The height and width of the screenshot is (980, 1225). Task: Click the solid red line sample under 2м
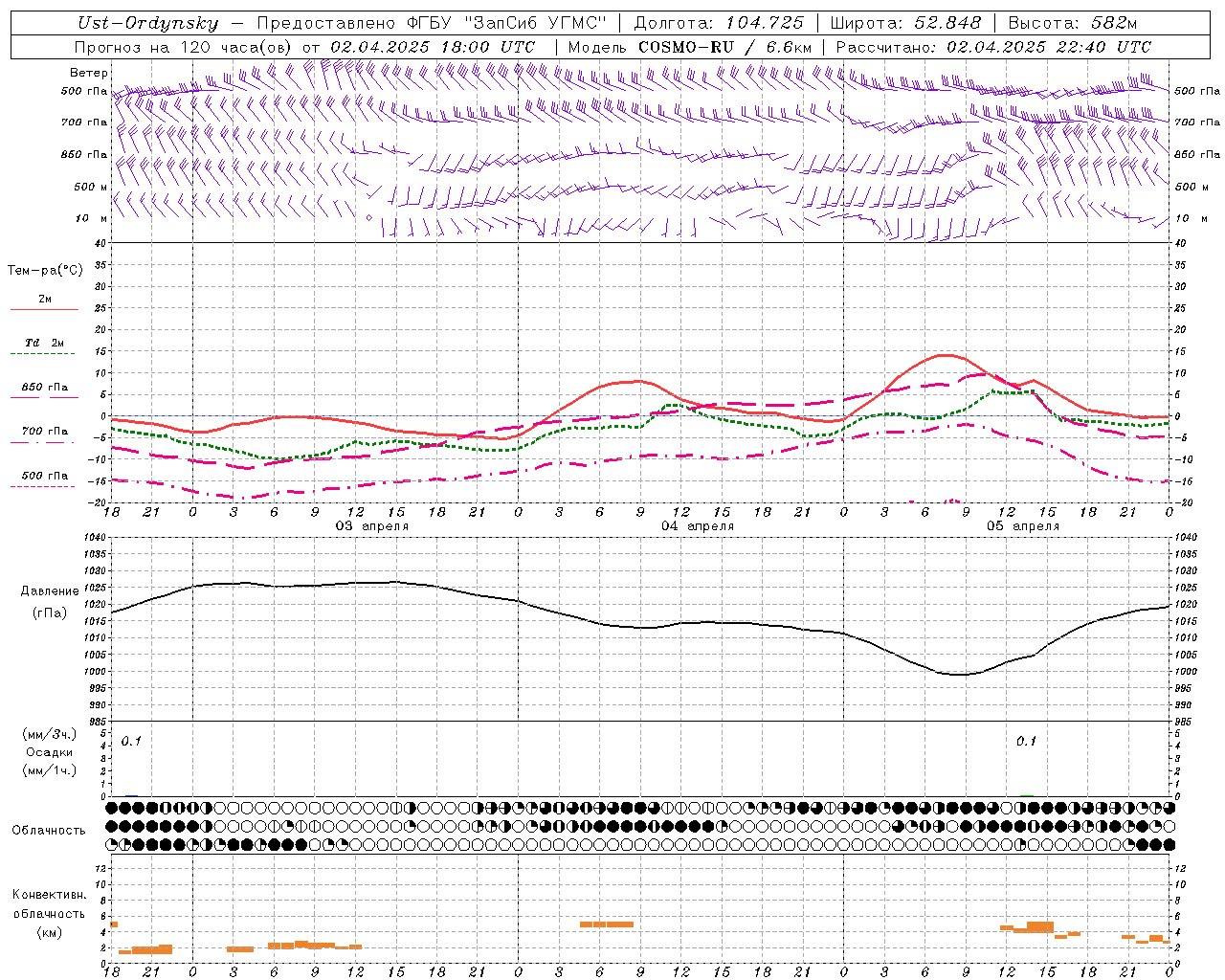(x=44, y=309)
